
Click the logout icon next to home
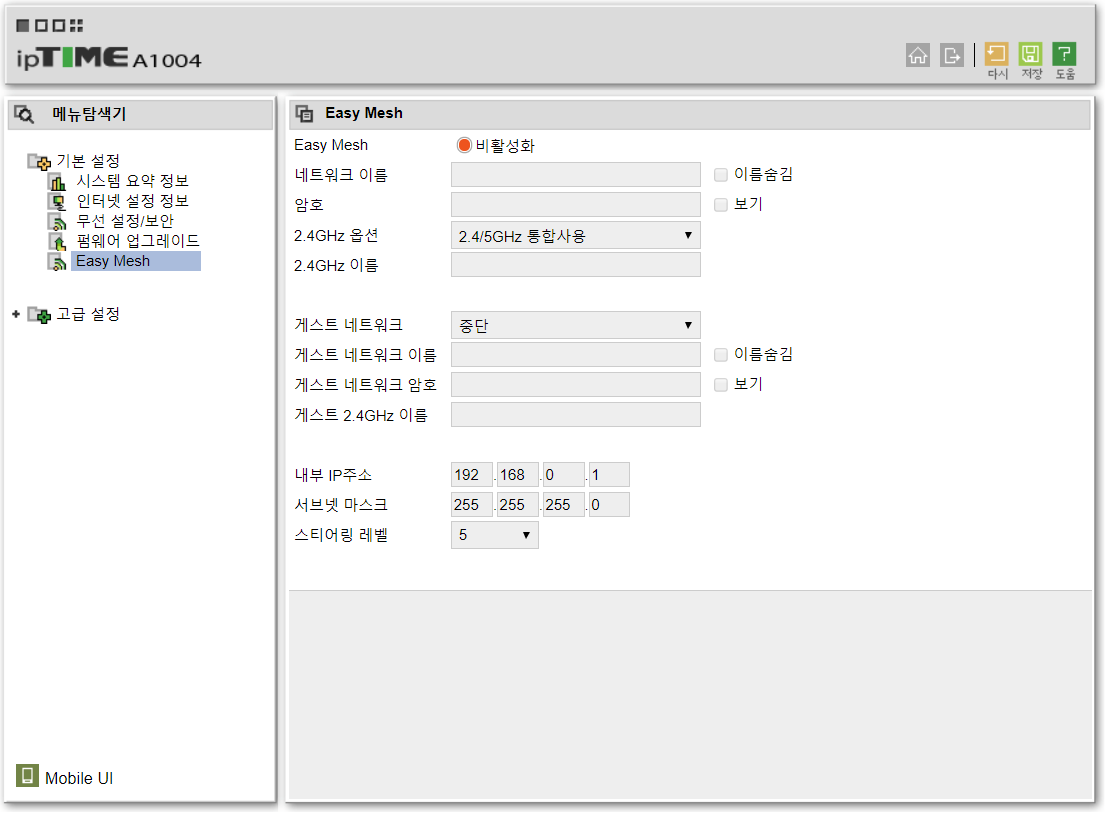(x=952, y=55)
